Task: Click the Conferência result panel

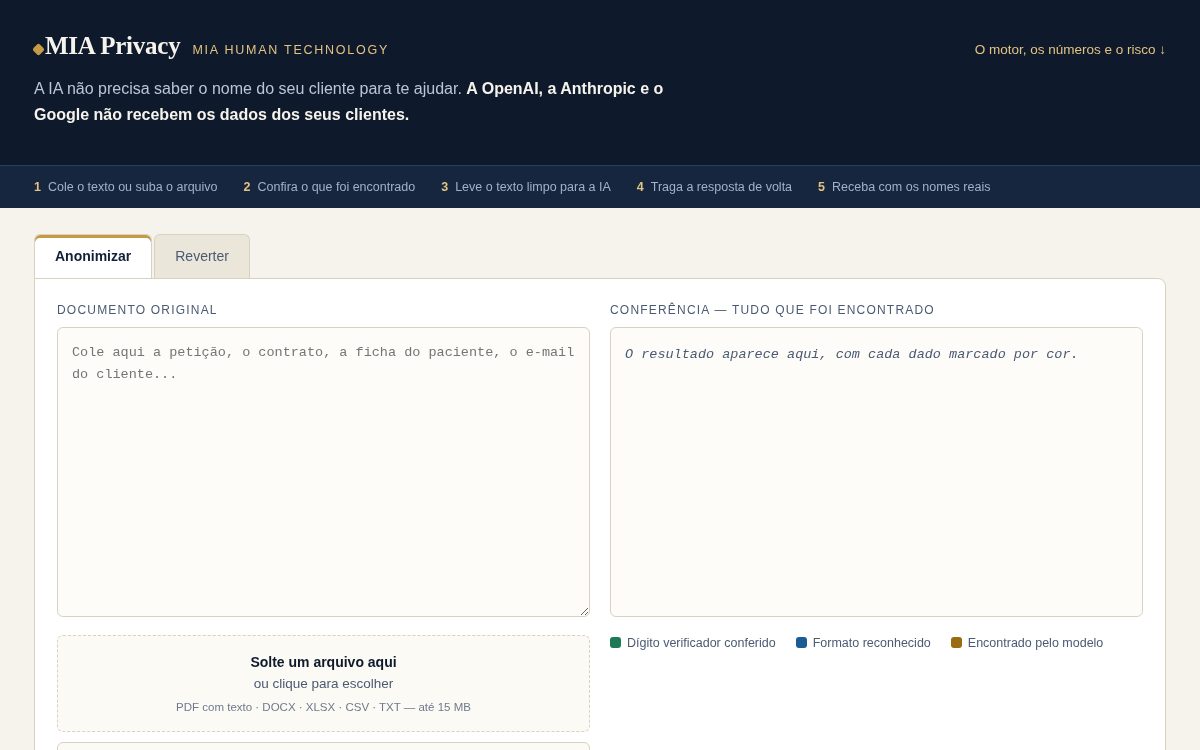Action: [x=876, y=472]
